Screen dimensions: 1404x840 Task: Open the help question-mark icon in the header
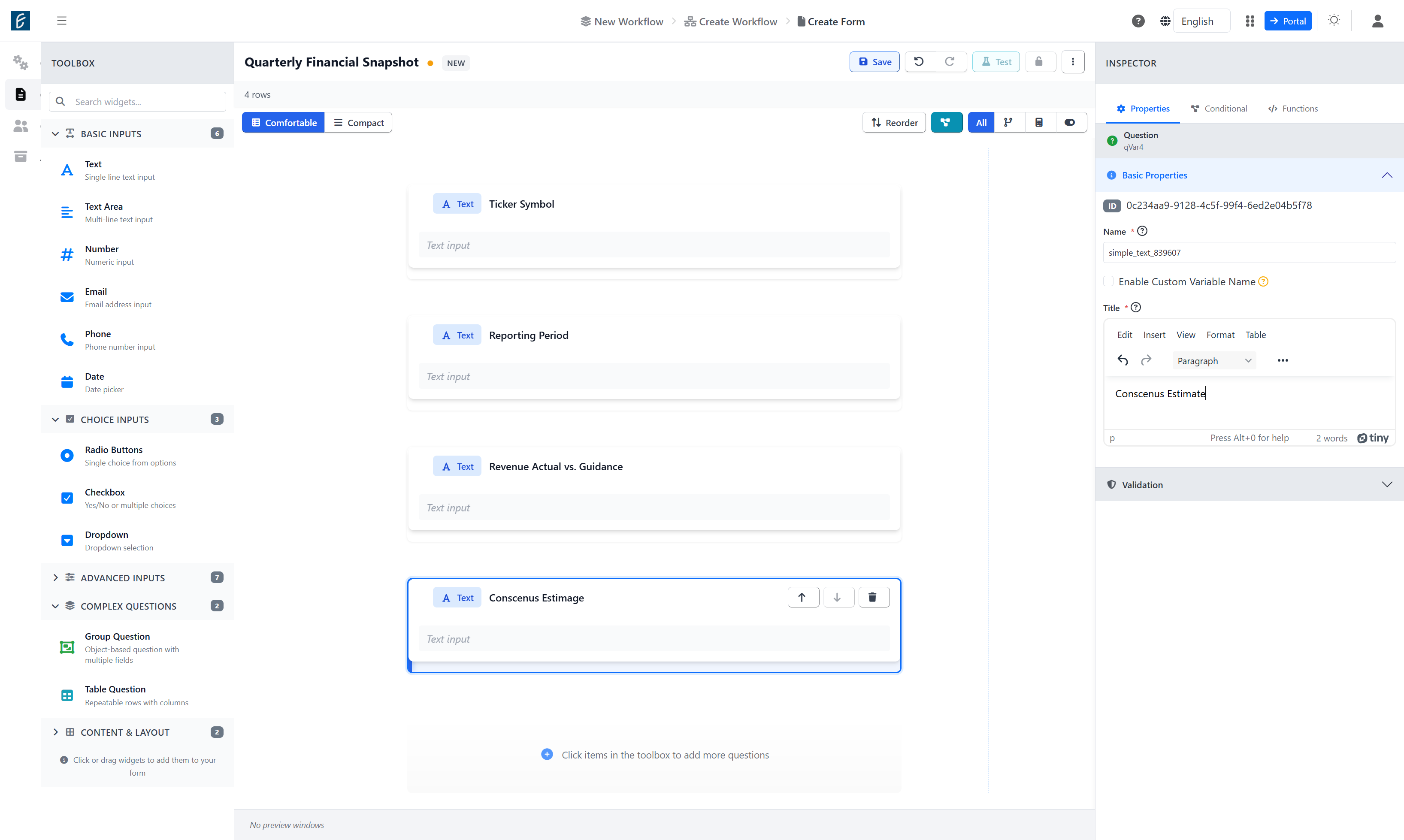[1138, 21]
